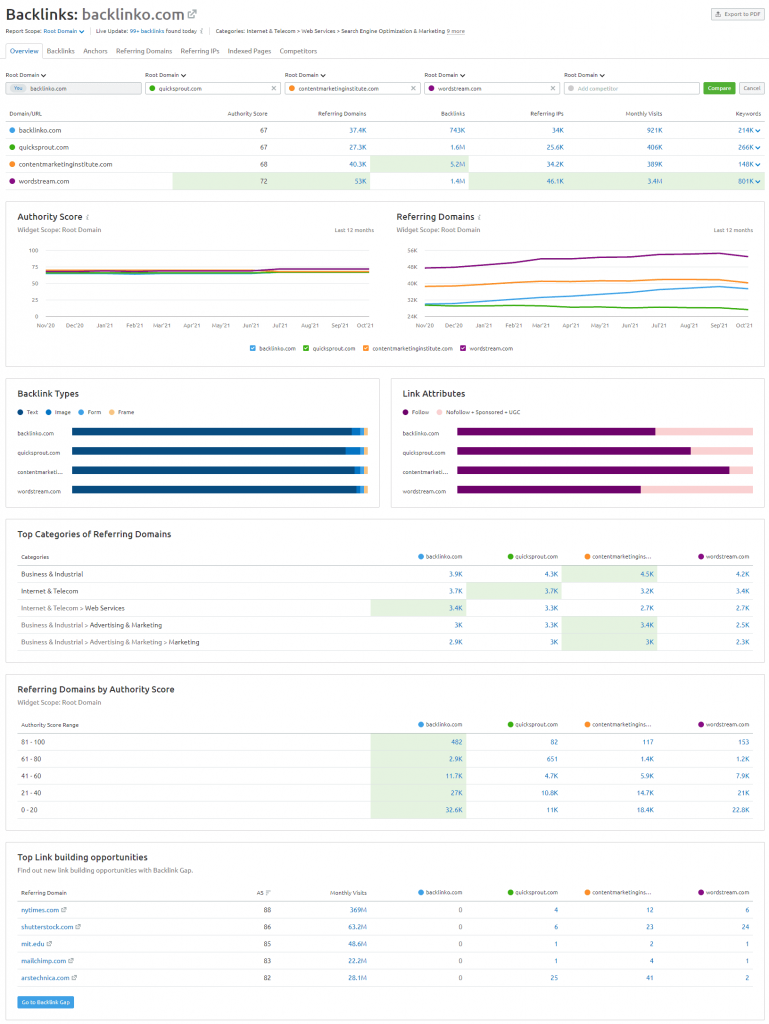Open Business & Industrial 3.9K backlinko value
Screen dimensions: 769x1024
[x=456, y=575]
